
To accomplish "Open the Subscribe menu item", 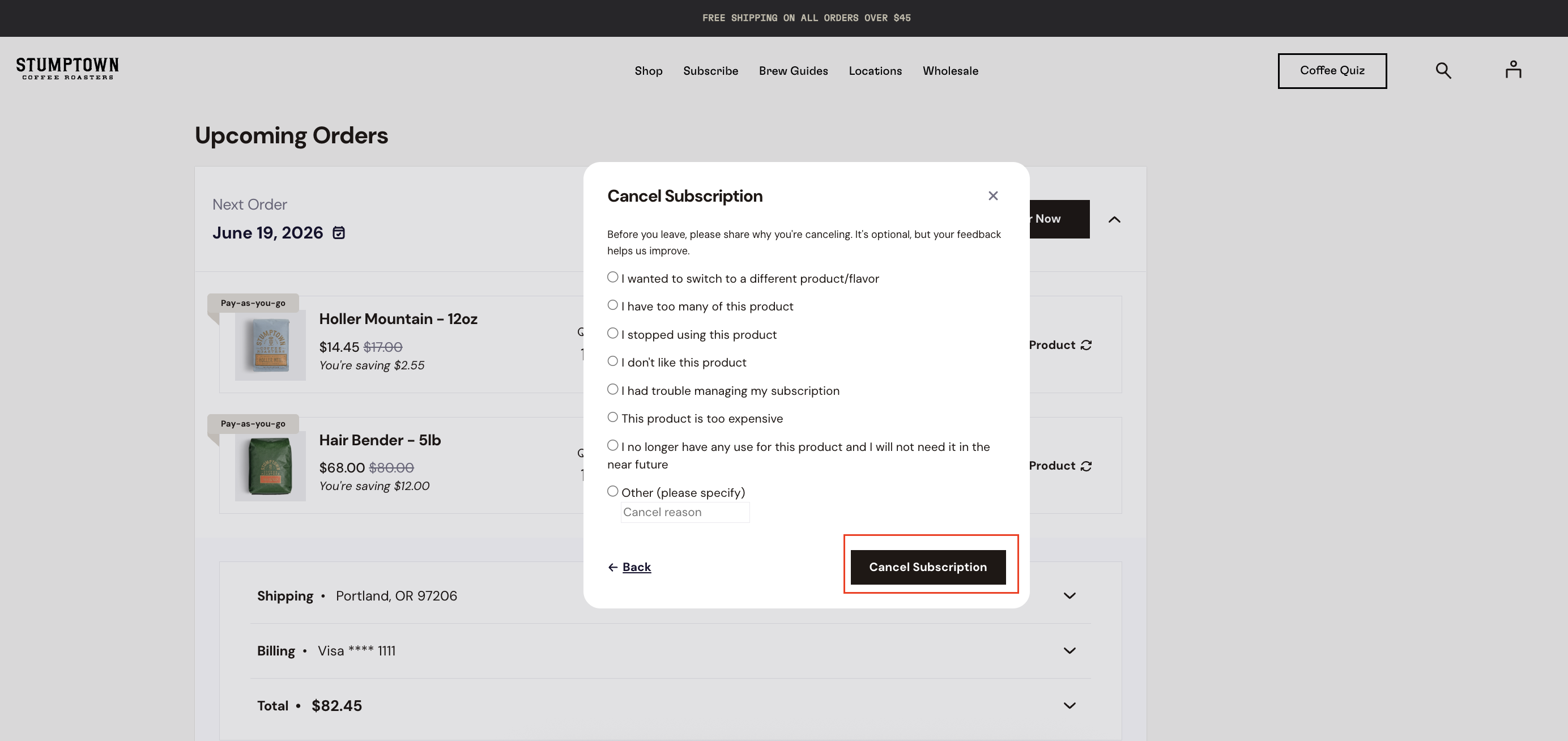I will [x=710, y=71].
